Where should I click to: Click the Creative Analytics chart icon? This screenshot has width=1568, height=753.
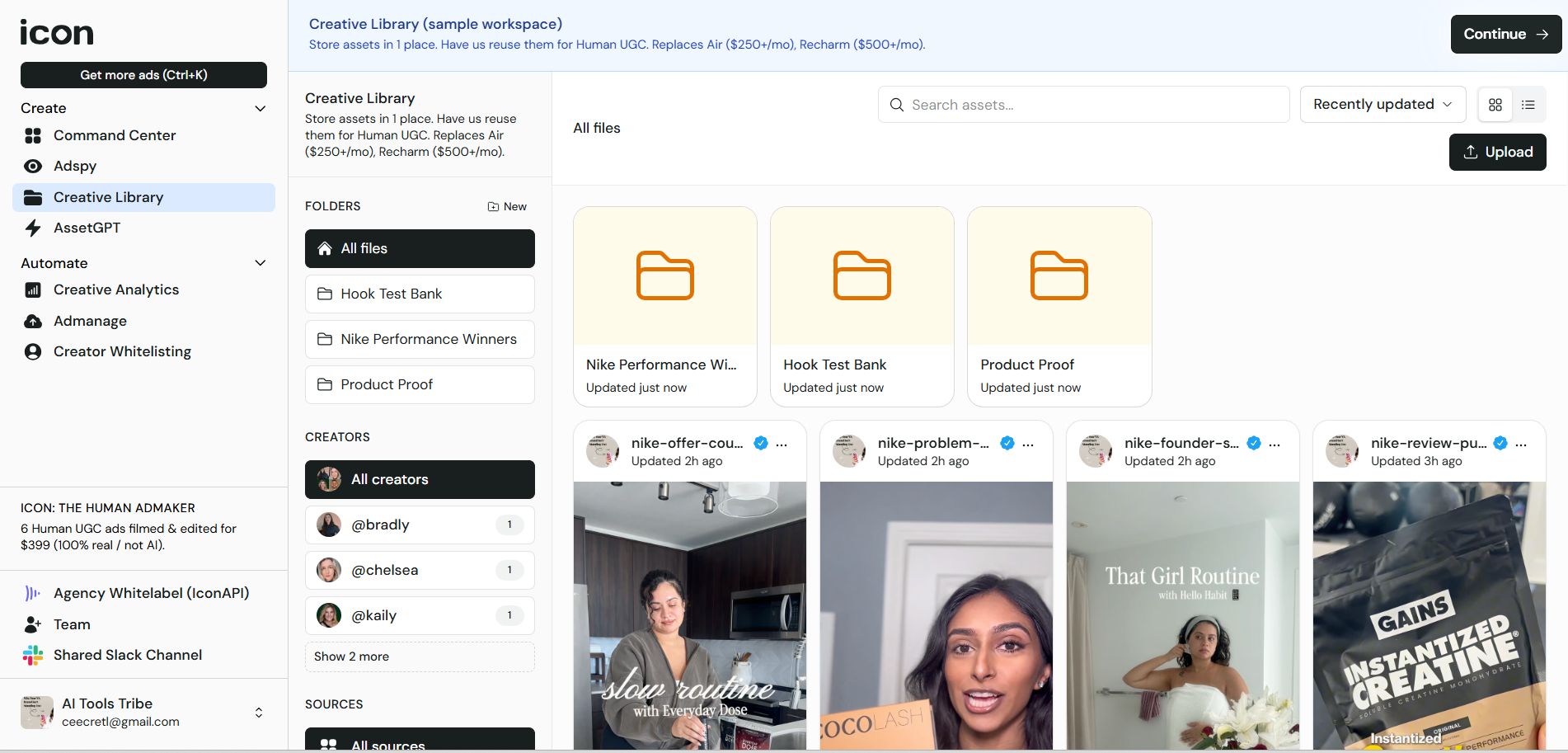pos(33,289)
